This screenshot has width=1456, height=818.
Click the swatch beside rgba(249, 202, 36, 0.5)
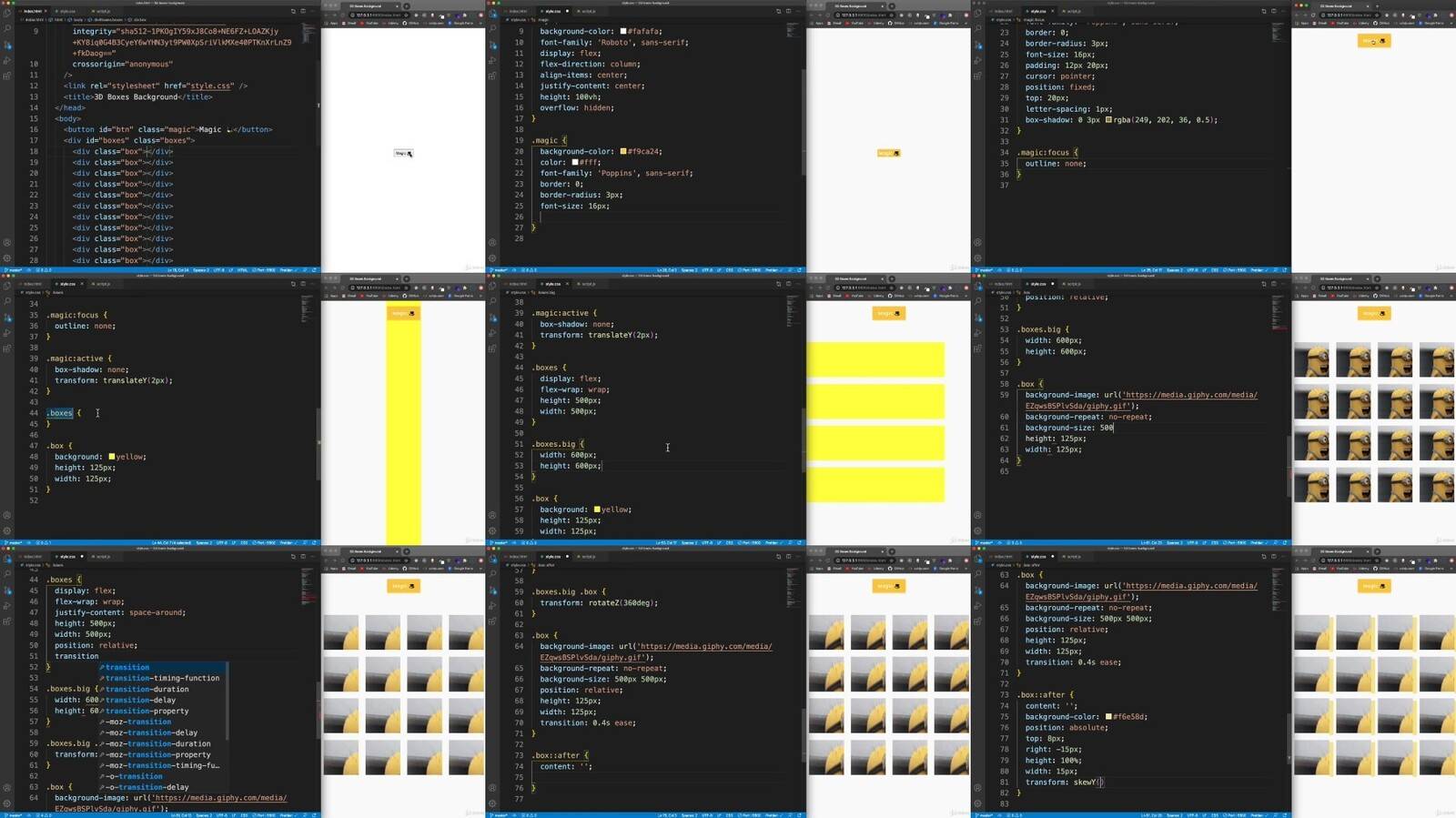click(1108, 120)
